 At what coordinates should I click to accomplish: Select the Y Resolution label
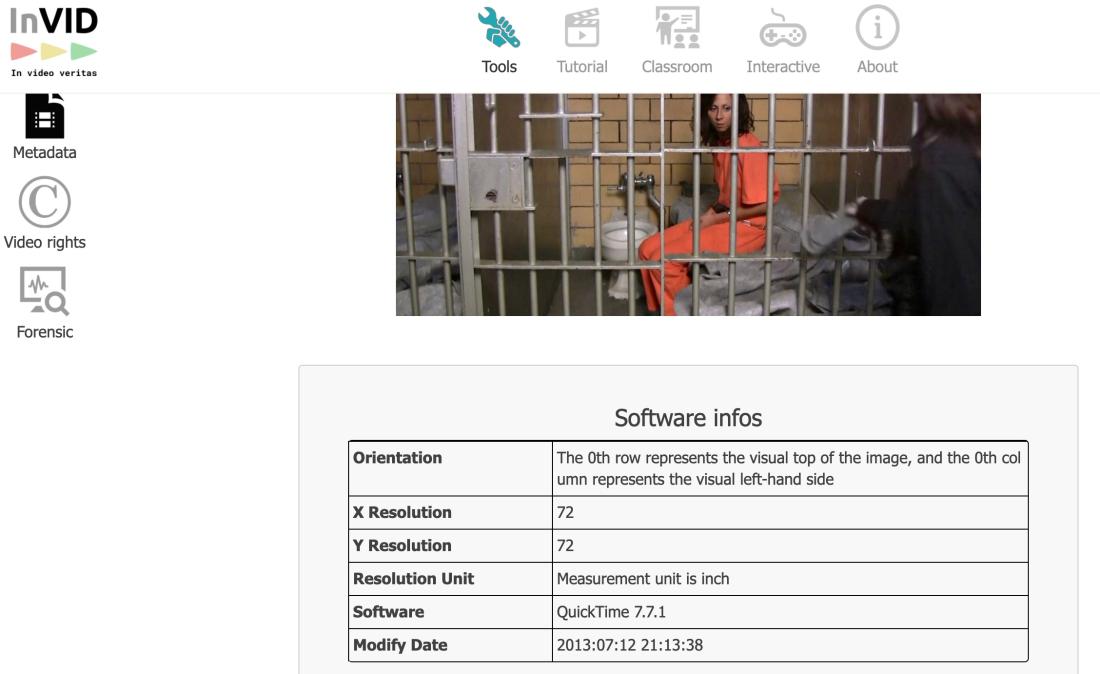[402, 546]
